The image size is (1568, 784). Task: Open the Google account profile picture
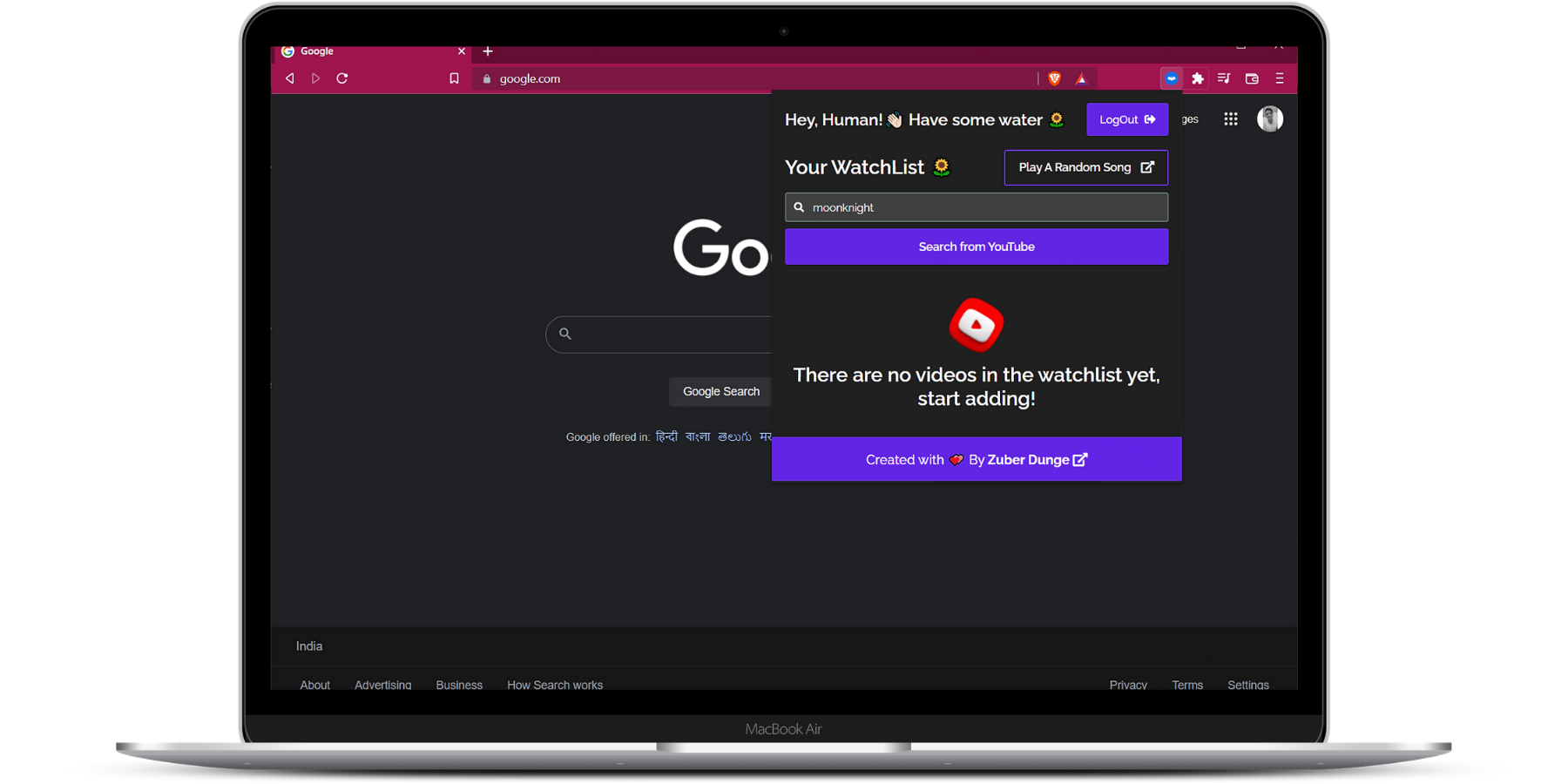click(x=1270, y=118)
